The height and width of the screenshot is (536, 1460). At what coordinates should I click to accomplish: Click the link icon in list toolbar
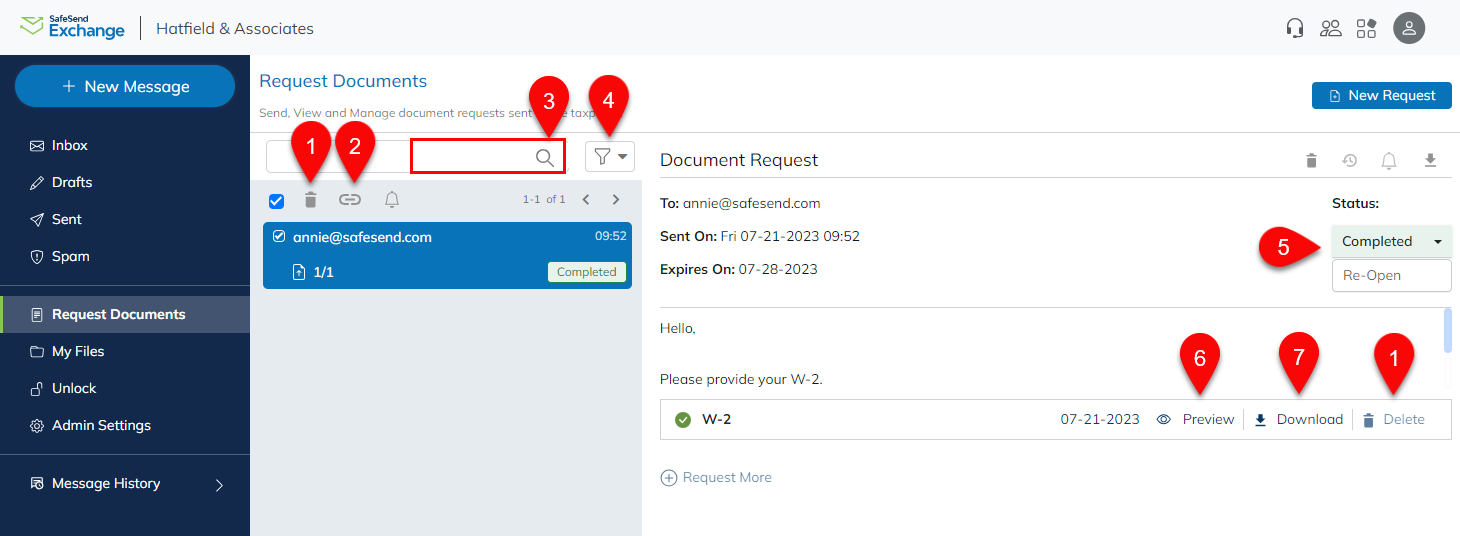coord(349,199)
